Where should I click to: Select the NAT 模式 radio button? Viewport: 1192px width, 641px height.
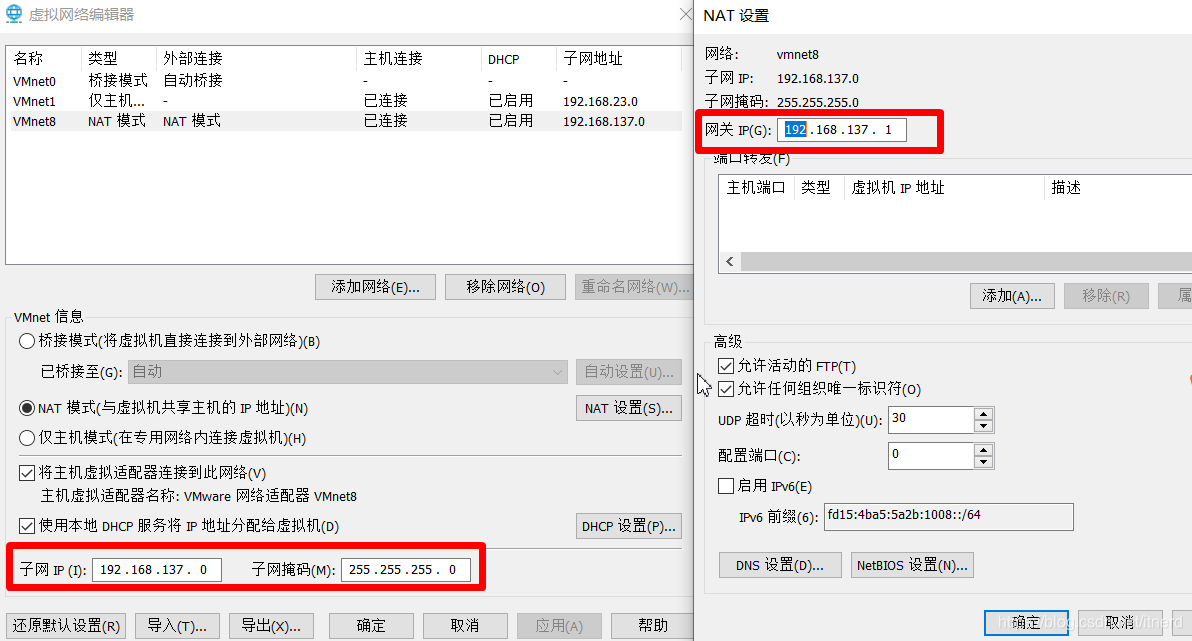27,408
